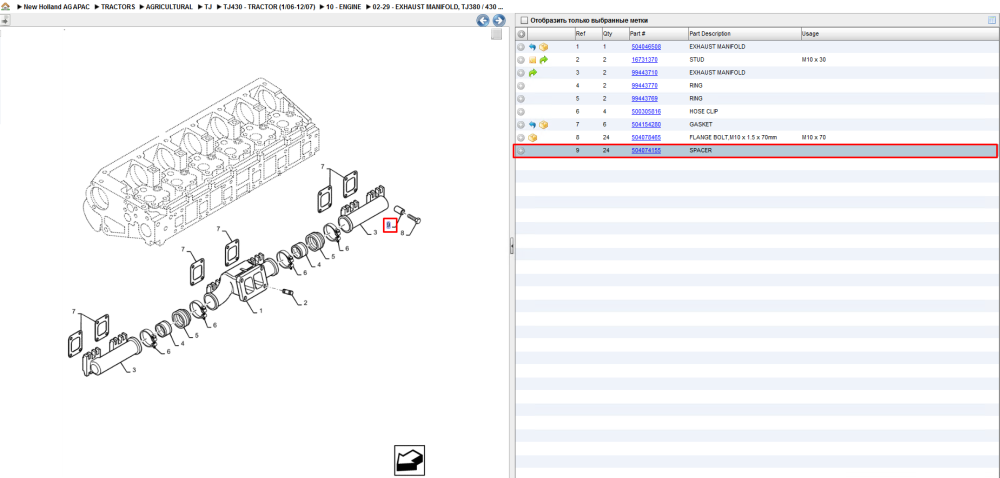Select the 'HOSE CLIP' description cell
Viewport: 1000px width, 478px height.
[x=702, y=112]
